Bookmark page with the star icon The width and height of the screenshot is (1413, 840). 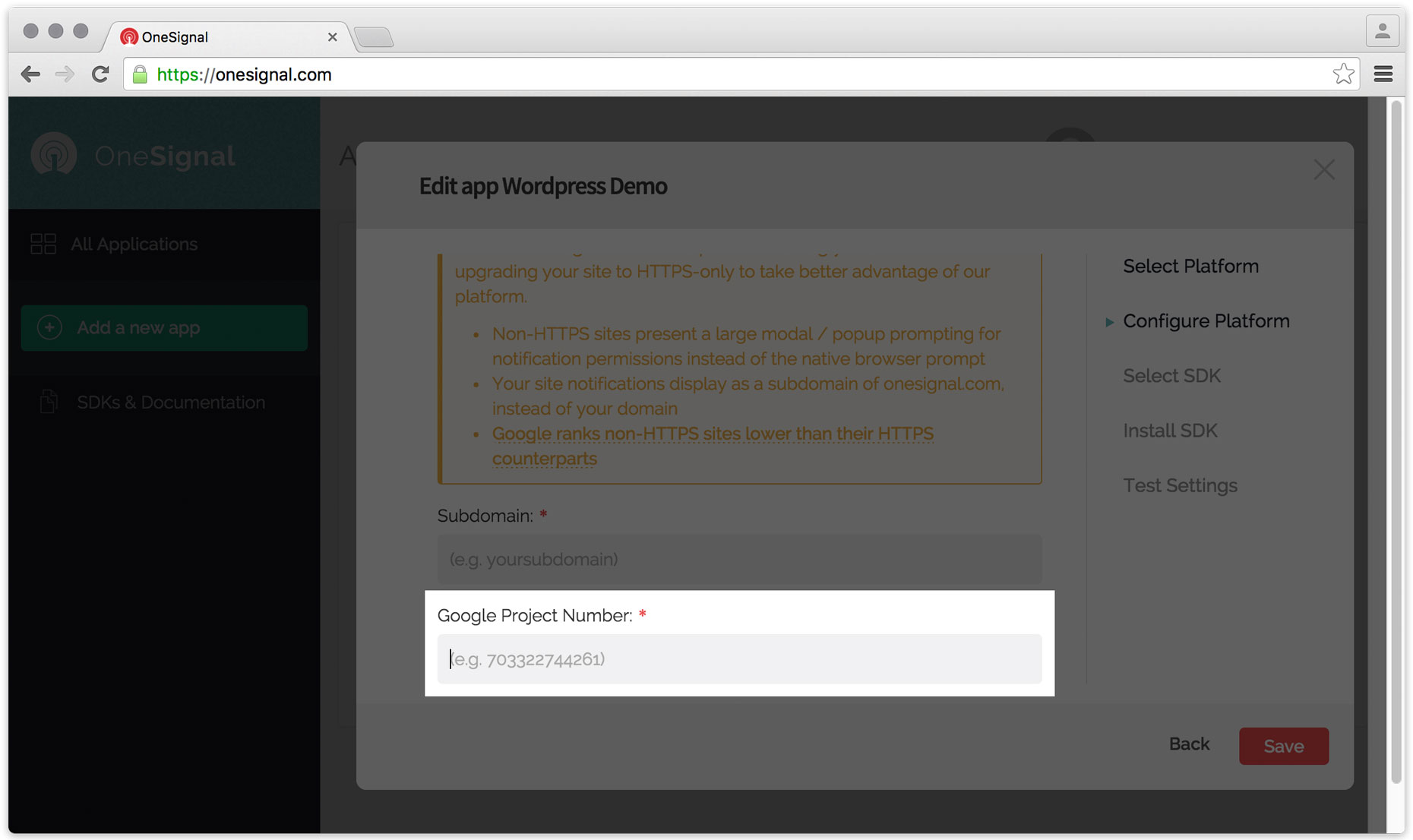[1342, 74]
